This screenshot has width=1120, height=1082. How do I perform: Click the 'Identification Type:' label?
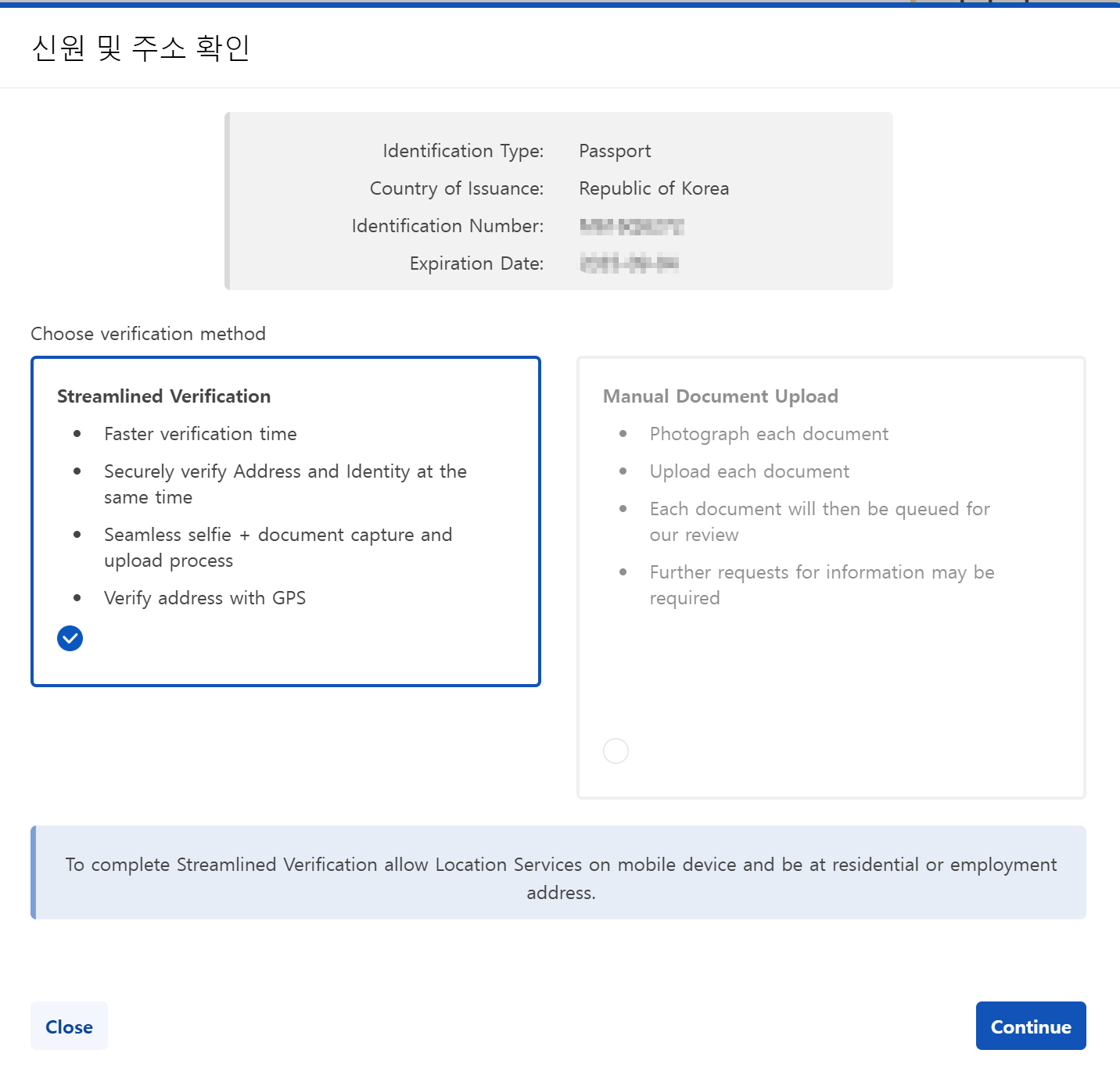pos(463,151)
